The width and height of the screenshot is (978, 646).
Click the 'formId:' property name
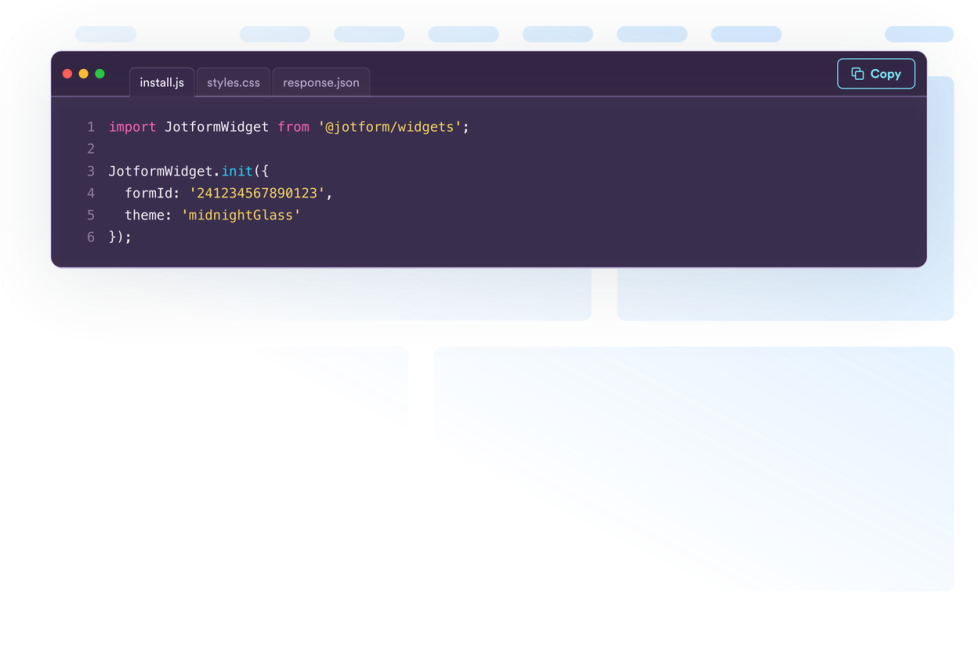click(x=152, y=193)
